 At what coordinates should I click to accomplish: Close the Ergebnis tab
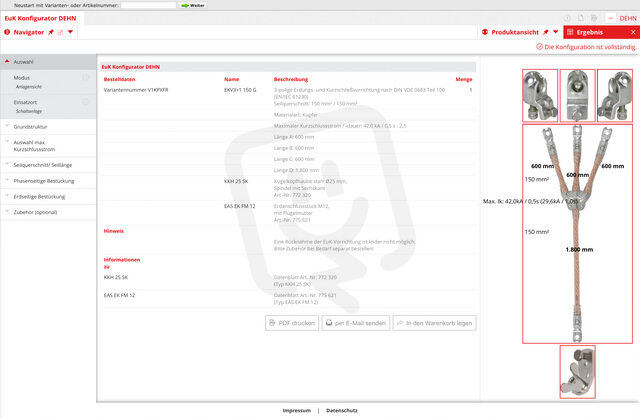[x=633, y=32]
